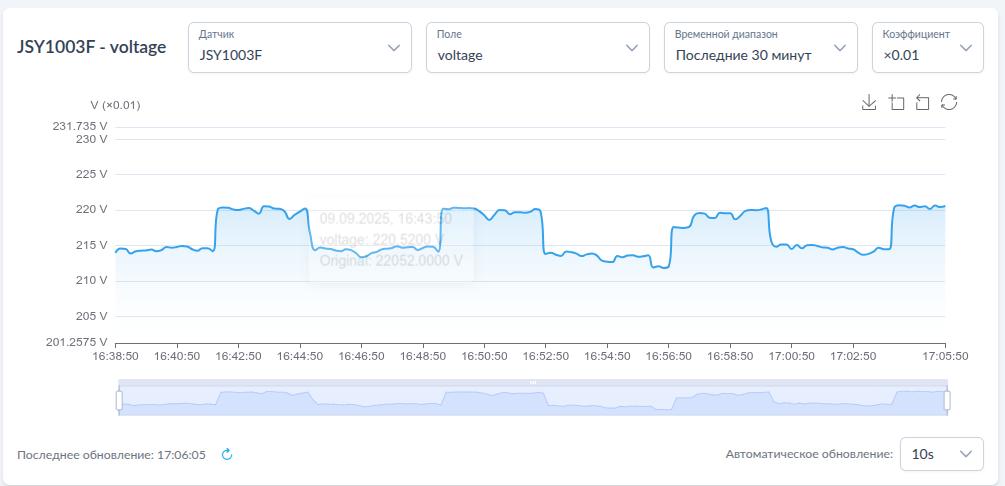Download the chart as an image
Screen dimensions: 1005x486
(x=869, y=103)
